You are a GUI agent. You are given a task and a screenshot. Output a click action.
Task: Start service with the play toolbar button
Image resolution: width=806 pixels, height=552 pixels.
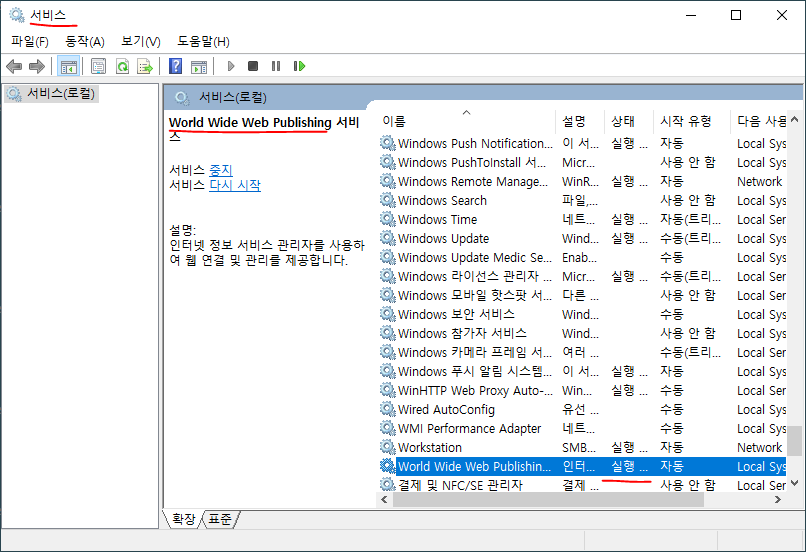click(231, 66)
